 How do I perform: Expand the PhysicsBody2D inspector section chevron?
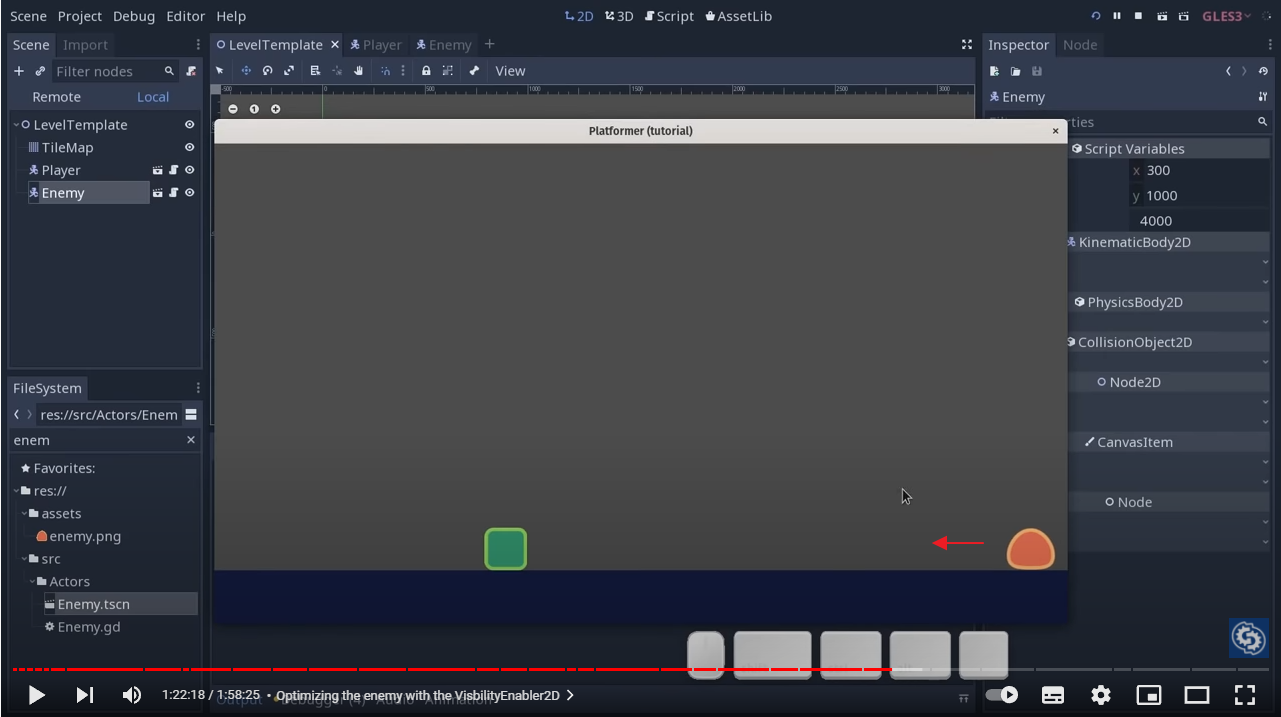1266,322
